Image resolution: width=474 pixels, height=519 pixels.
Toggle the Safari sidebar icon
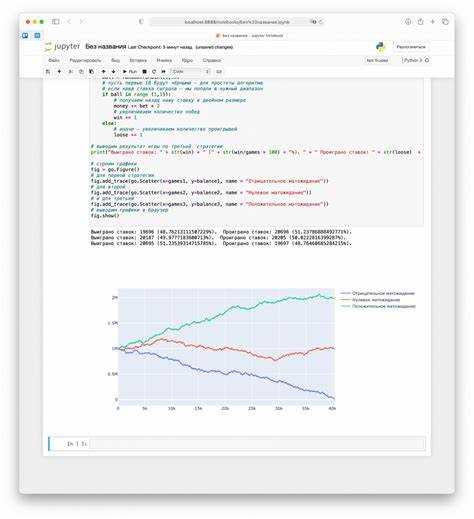tap(56, 22)
